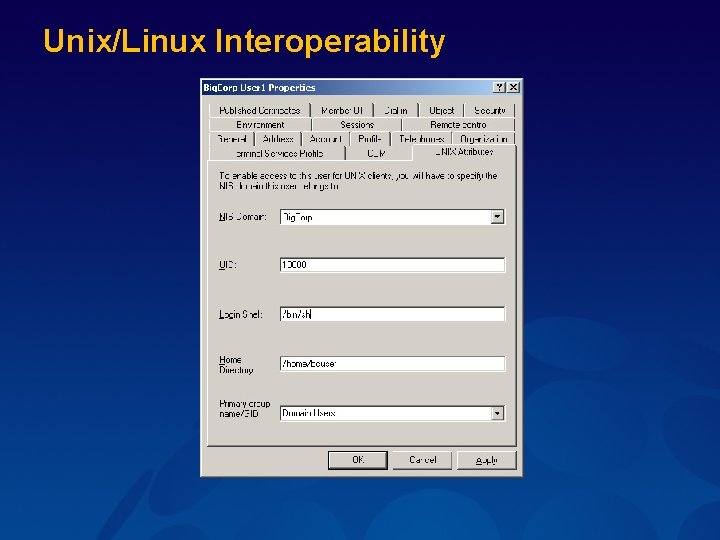Image resolution: width=720 pixels, height=540 pixels.
Task: Click the Login Shell label
Action: (x=241, y=315)
